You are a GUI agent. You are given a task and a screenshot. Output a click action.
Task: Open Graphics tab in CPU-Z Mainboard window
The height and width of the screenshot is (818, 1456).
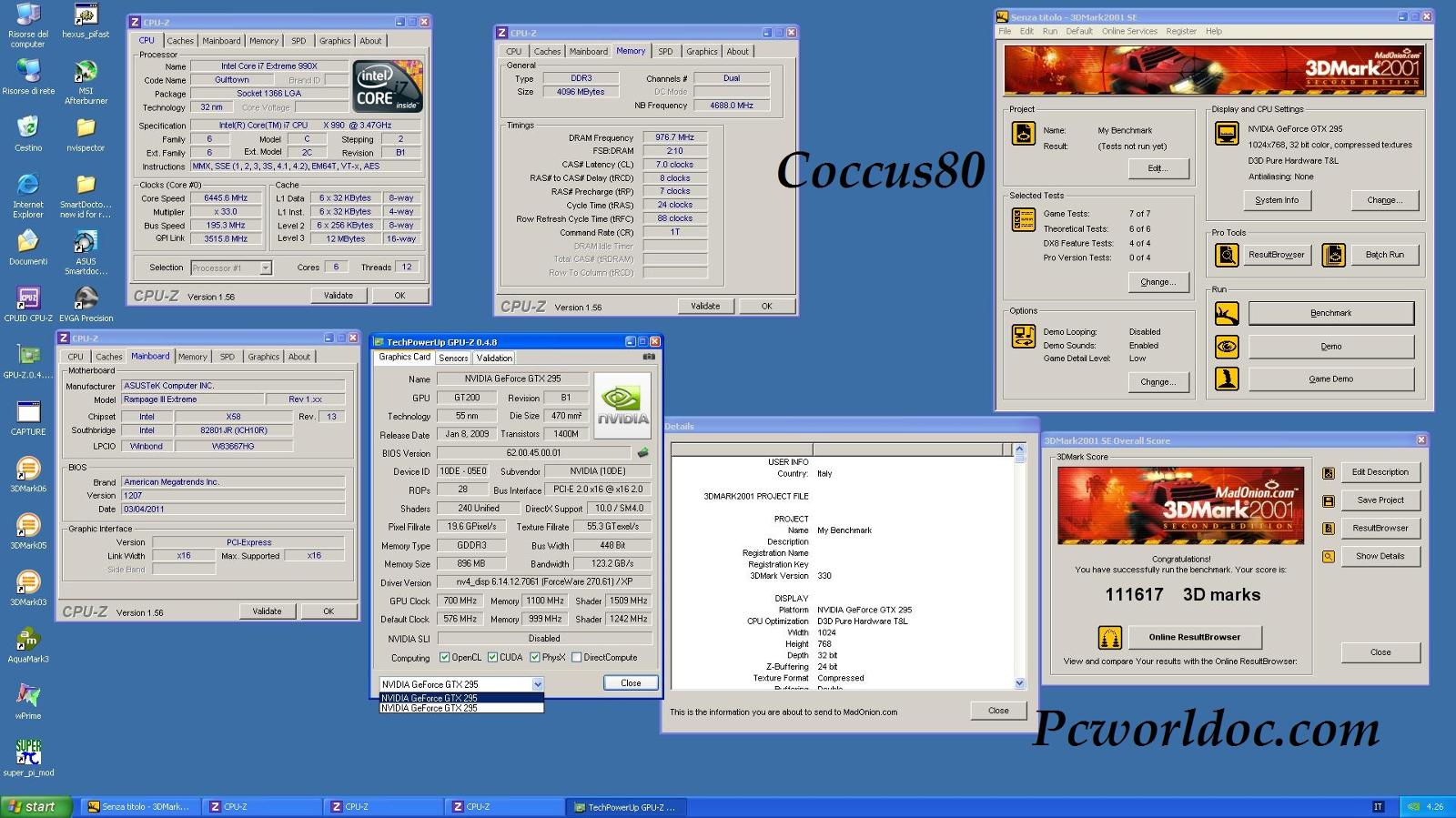(264, 357)
